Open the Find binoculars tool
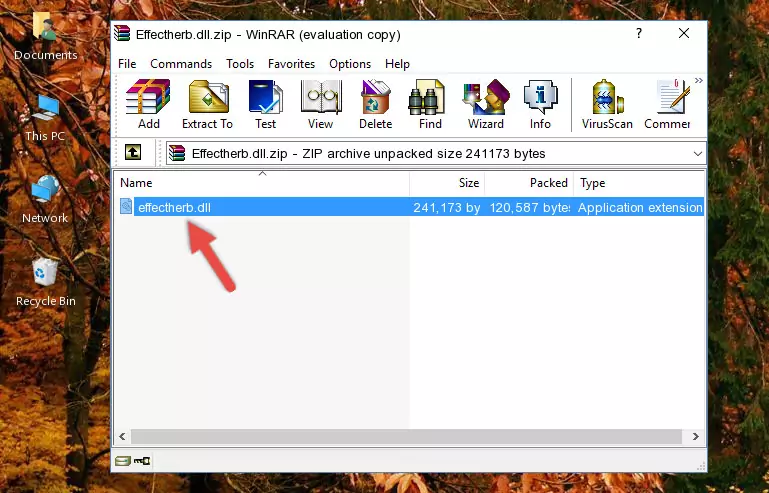Screen dimensions: 769x493 pyautogui.click(x=430, y=104)
